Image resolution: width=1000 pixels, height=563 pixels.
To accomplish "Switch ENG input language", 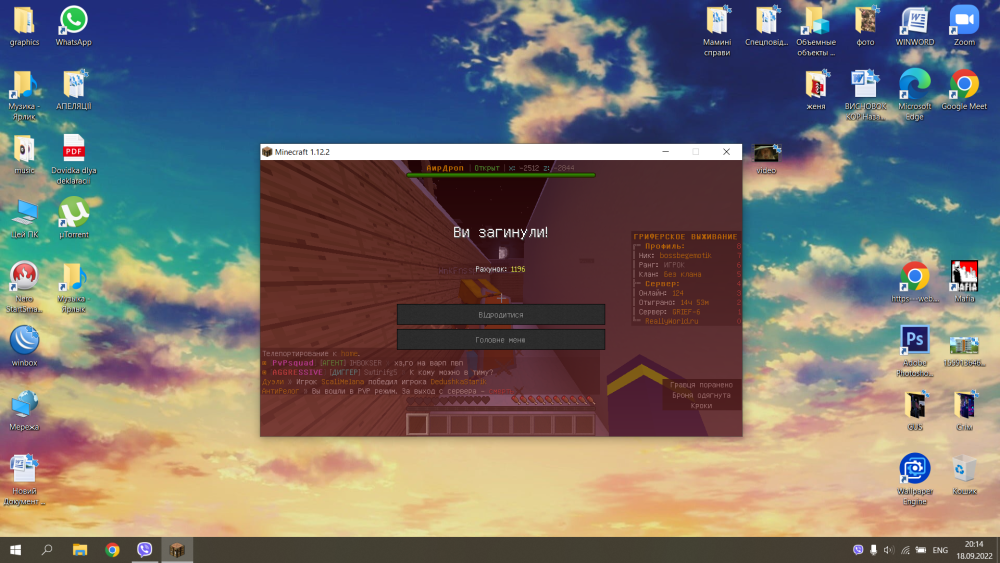I will tap(940, 550).
